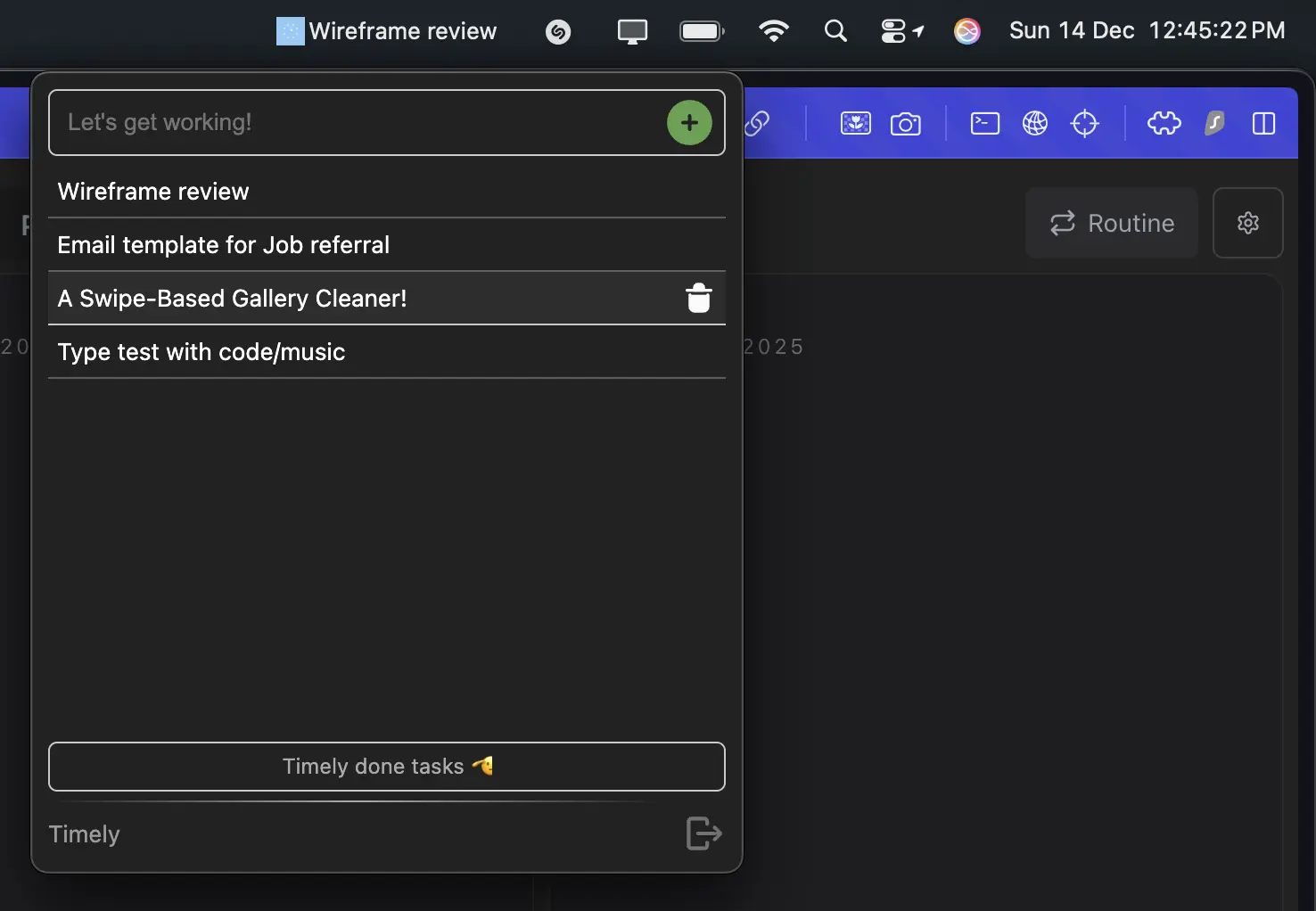Click the purple S extension icon
Screen dimensions: 1316x911
click(x=1214, y=123)
